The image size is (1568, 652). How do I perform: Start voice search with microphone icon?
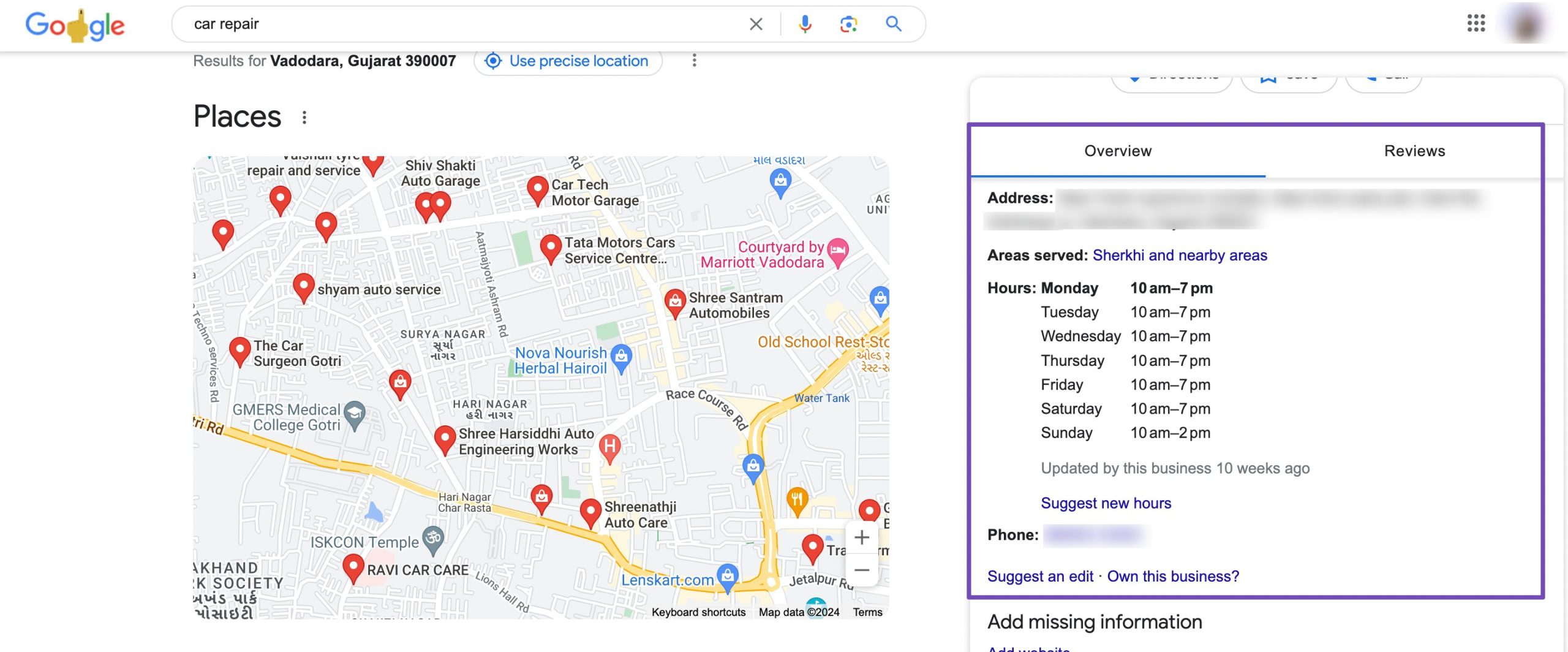(805, 25)
